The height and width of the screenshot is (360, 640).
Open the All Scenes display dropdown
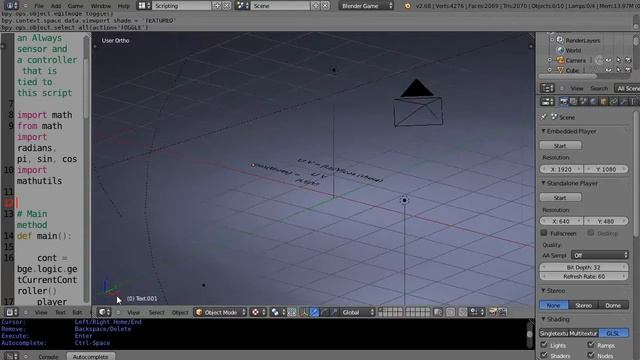627,88
